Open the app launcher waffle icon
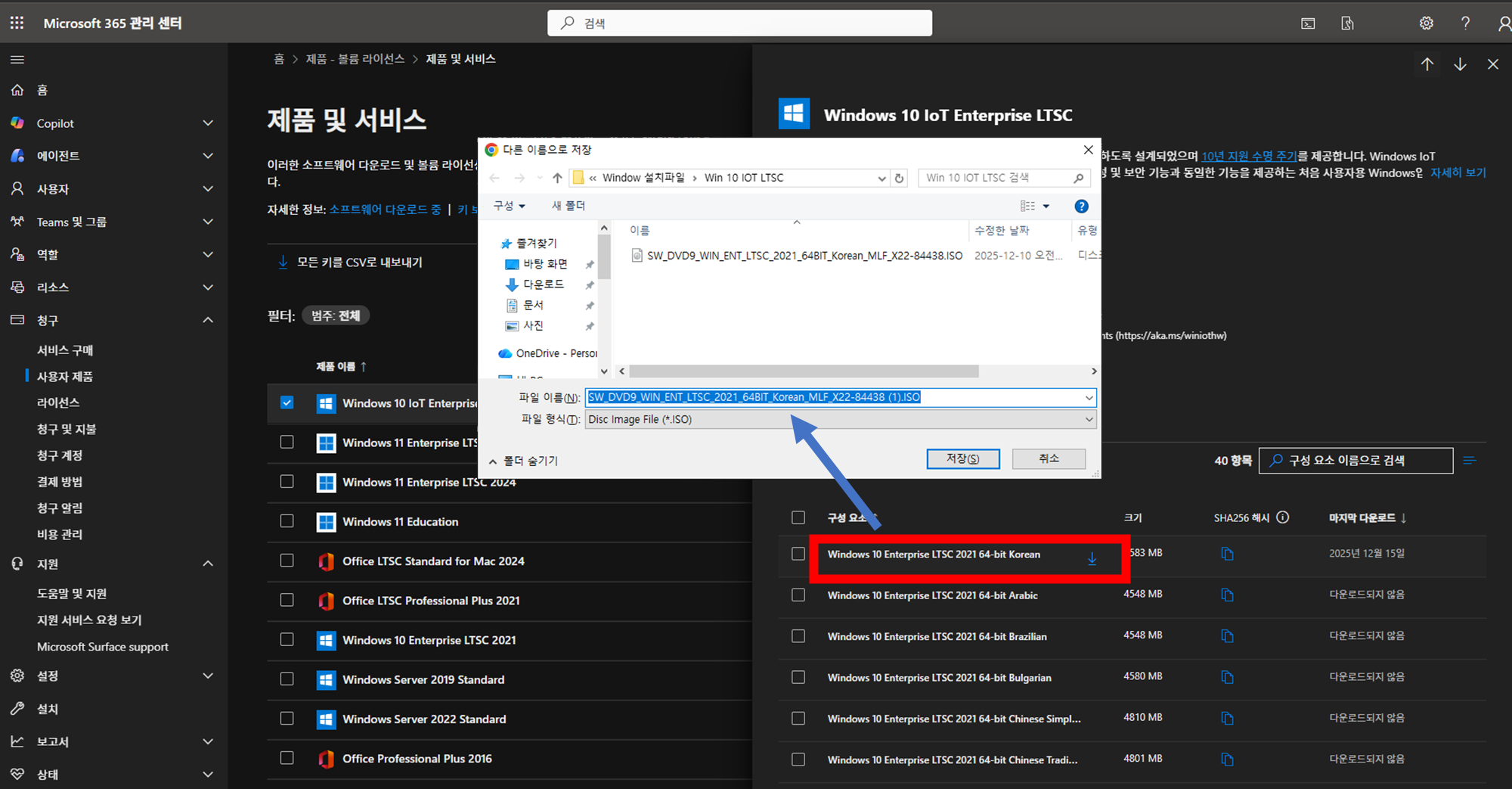This screenshot has height=789, width=1512. [17, 23]
